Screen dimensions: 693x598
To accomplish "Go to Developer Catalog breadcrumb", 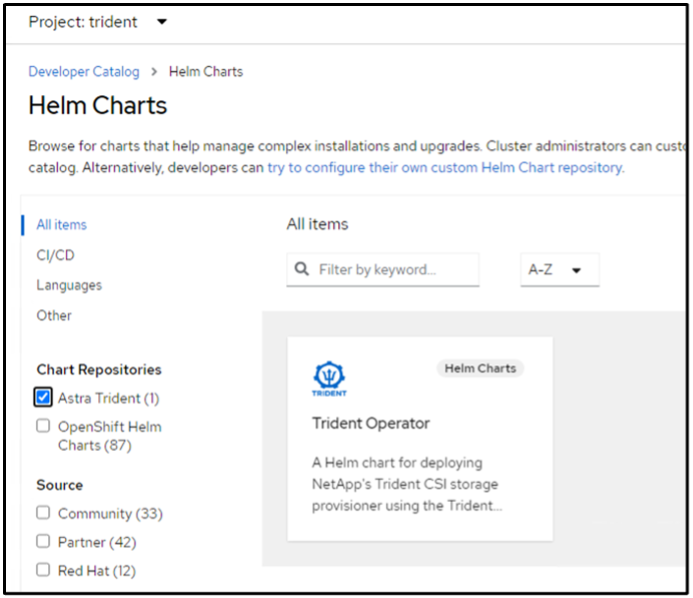I will [x=86, y=72].
